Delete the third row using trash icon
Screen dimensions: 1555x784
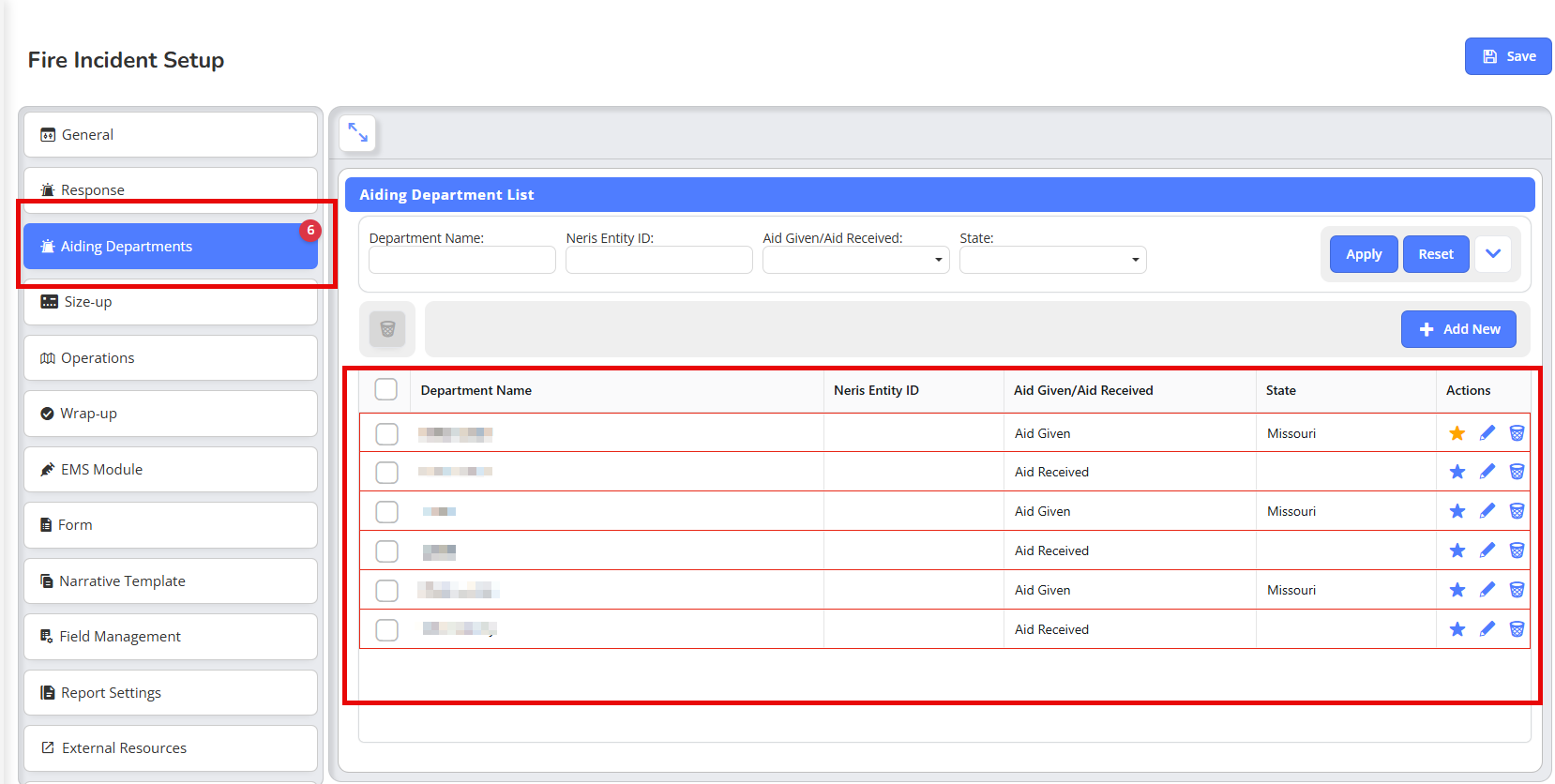tap(1517, 511)
